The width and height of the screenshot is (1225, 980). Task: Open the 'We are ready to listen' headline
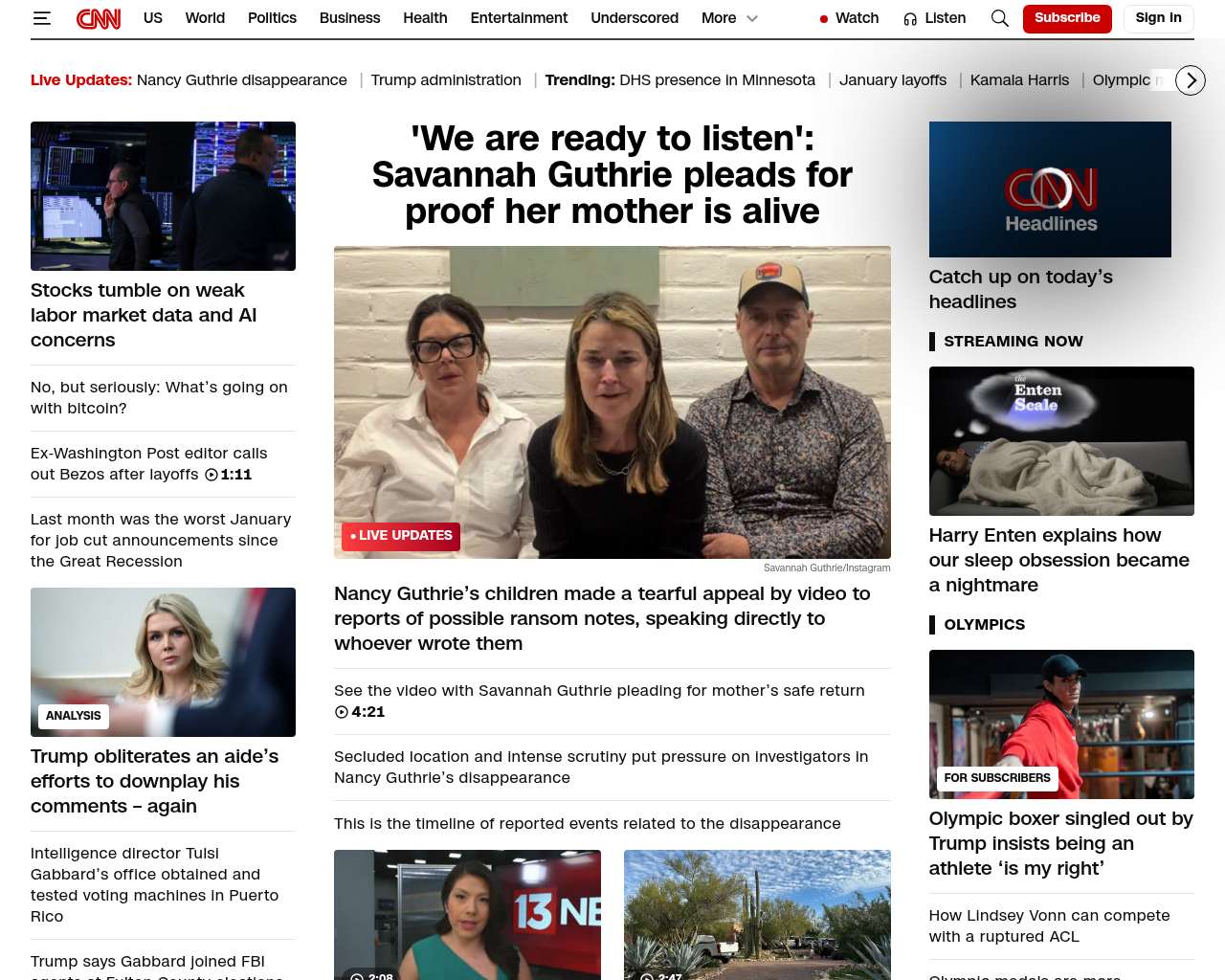pos(612,175)
